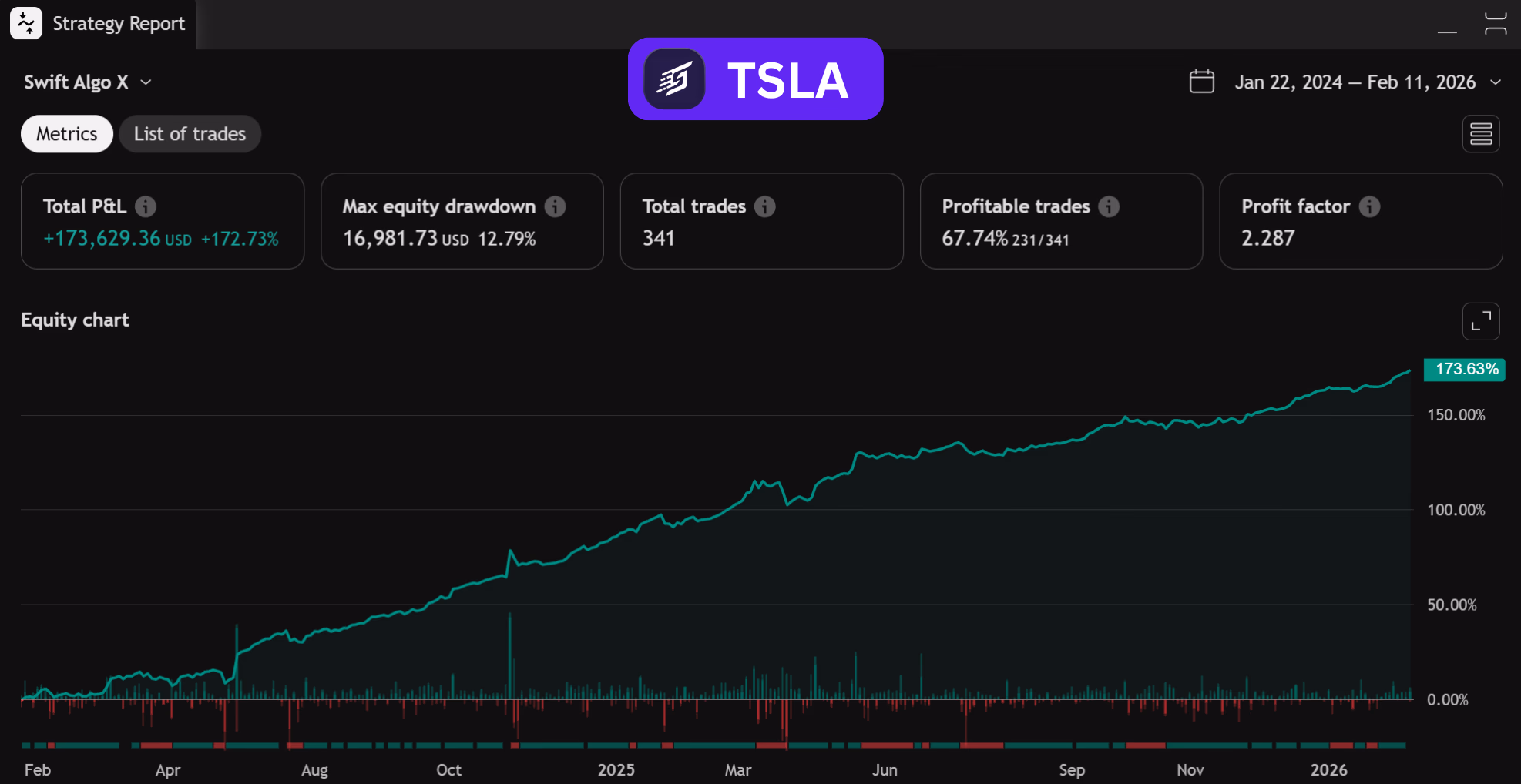Open the calendar date picker icon
The image size is (1521, 784).
(1201, 82)
